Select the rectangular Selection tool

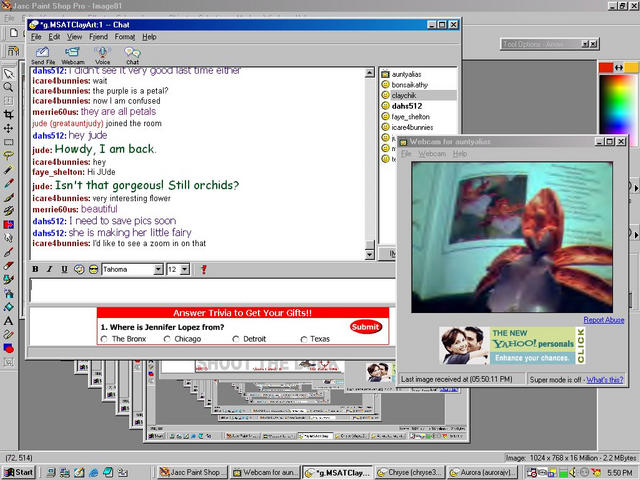(8, 142)
